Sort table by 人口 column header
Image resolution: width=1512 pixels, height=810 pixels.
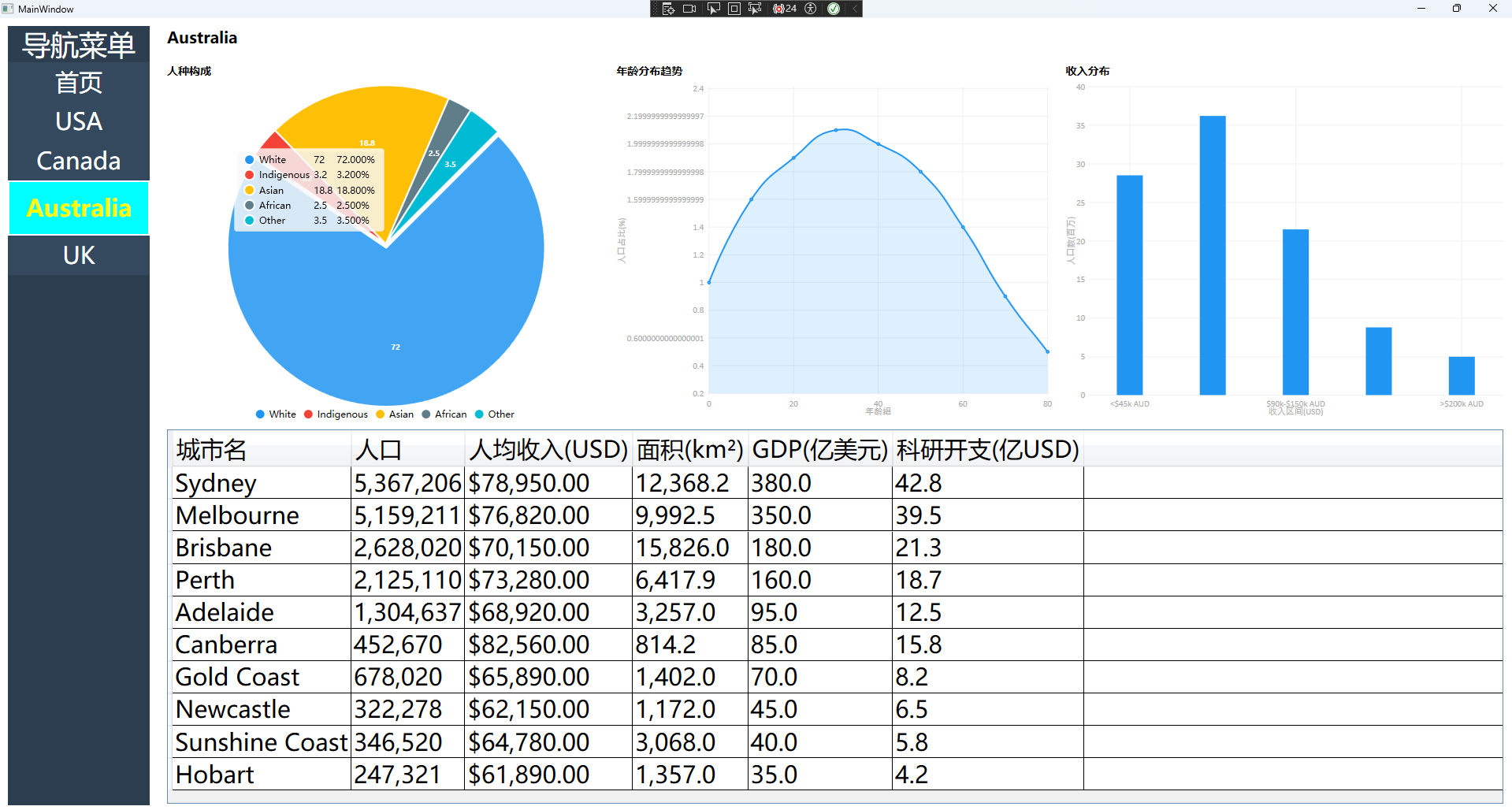click(x=408, y=449)
